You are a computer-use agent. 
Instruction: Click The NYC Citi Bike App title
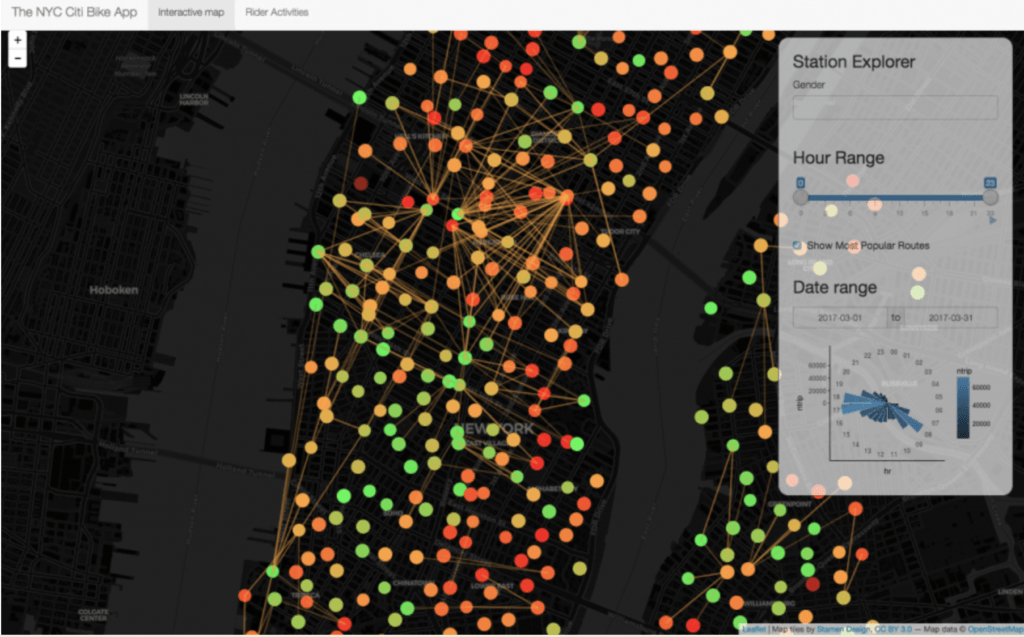point(74,13)
